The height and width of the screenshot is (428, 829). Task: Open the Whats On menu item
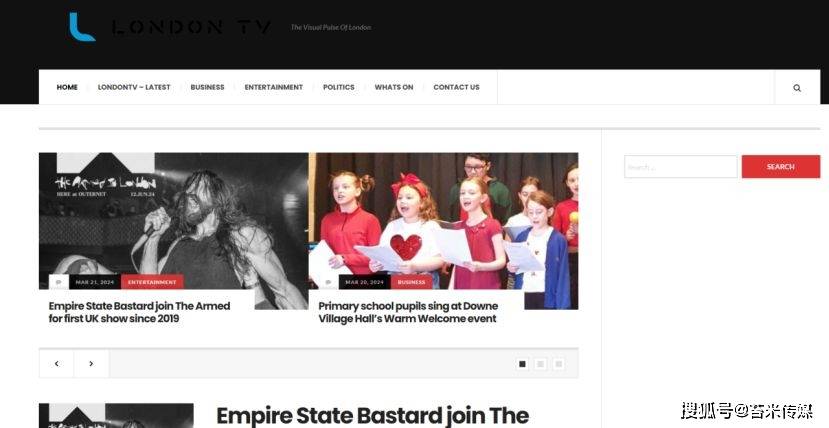click(394, 87)
